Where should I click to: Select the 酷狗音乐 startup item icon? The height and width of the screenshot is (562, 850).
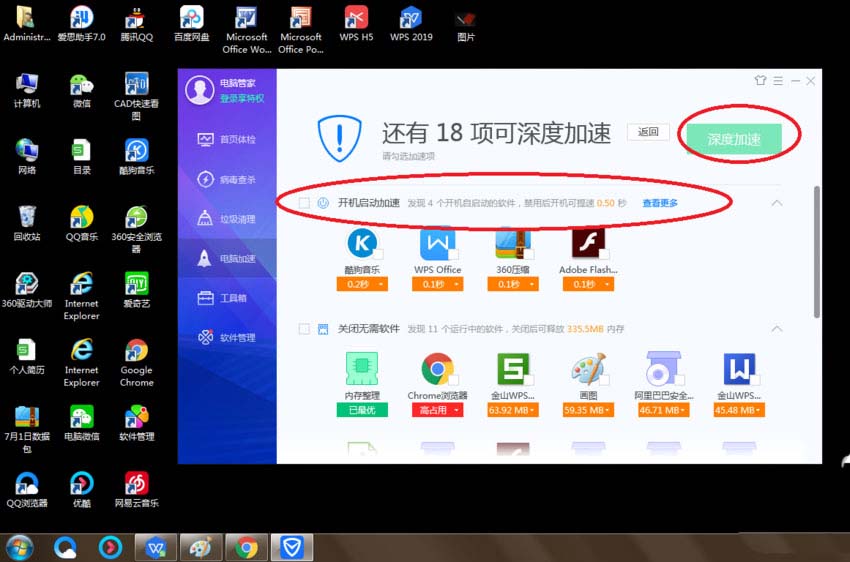tap(362, 243)
